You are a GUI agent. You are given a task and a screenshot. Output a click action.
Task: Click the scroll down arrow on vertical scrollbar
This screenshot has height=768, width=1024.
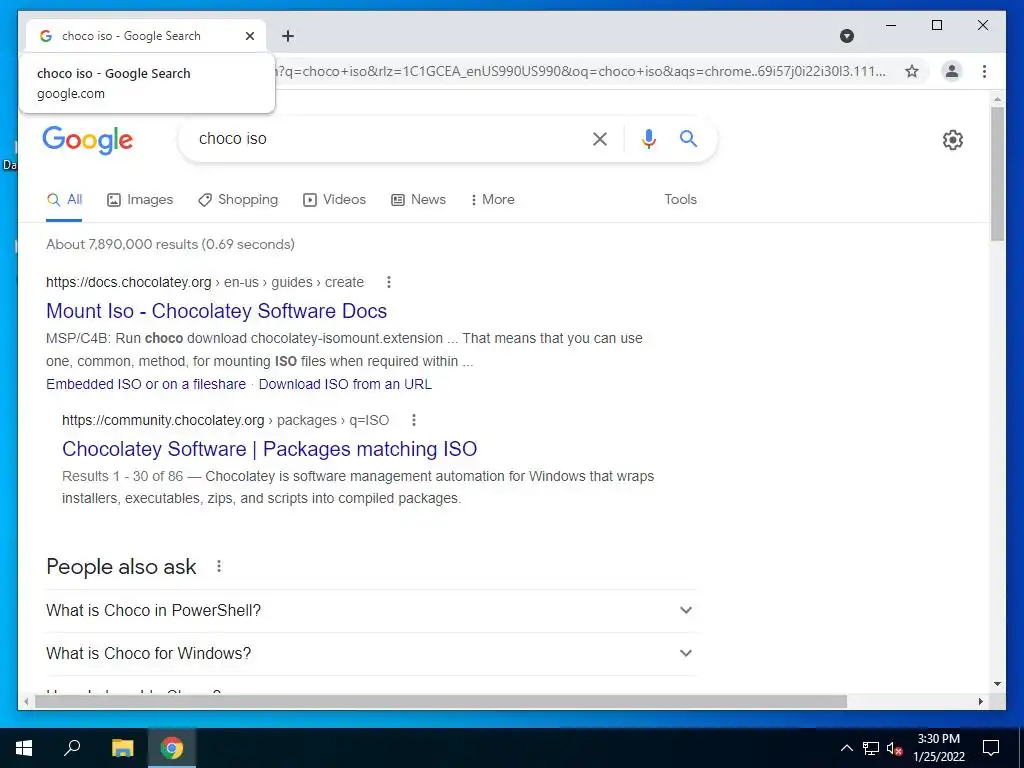pyautogui.click(x=997, y=684)
